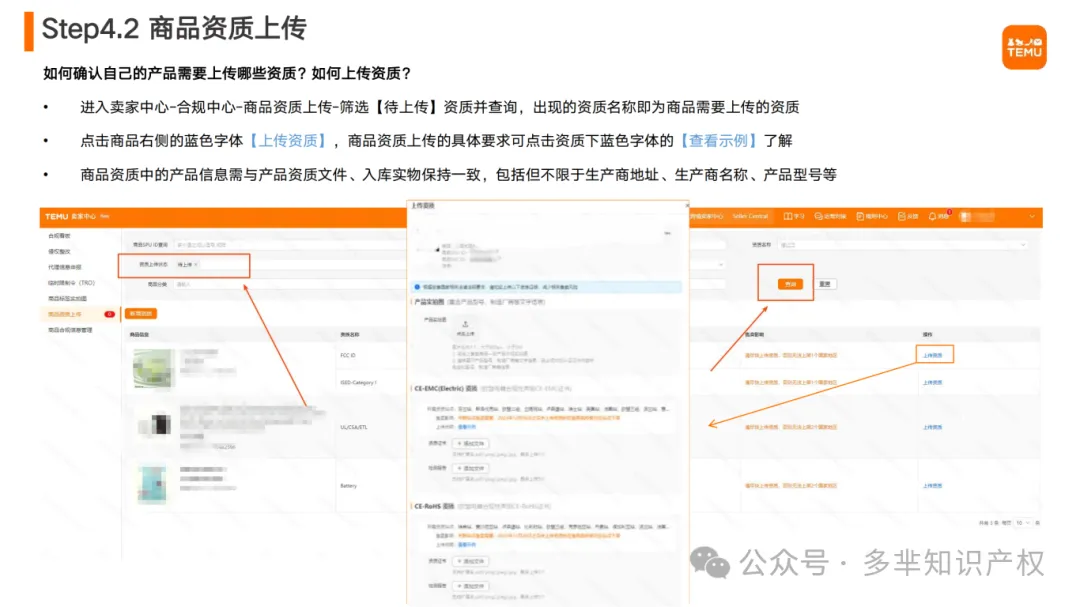Open 查看示例 link under CE-RoHS section
This screenshot has height=607, width=1080.
467,544
